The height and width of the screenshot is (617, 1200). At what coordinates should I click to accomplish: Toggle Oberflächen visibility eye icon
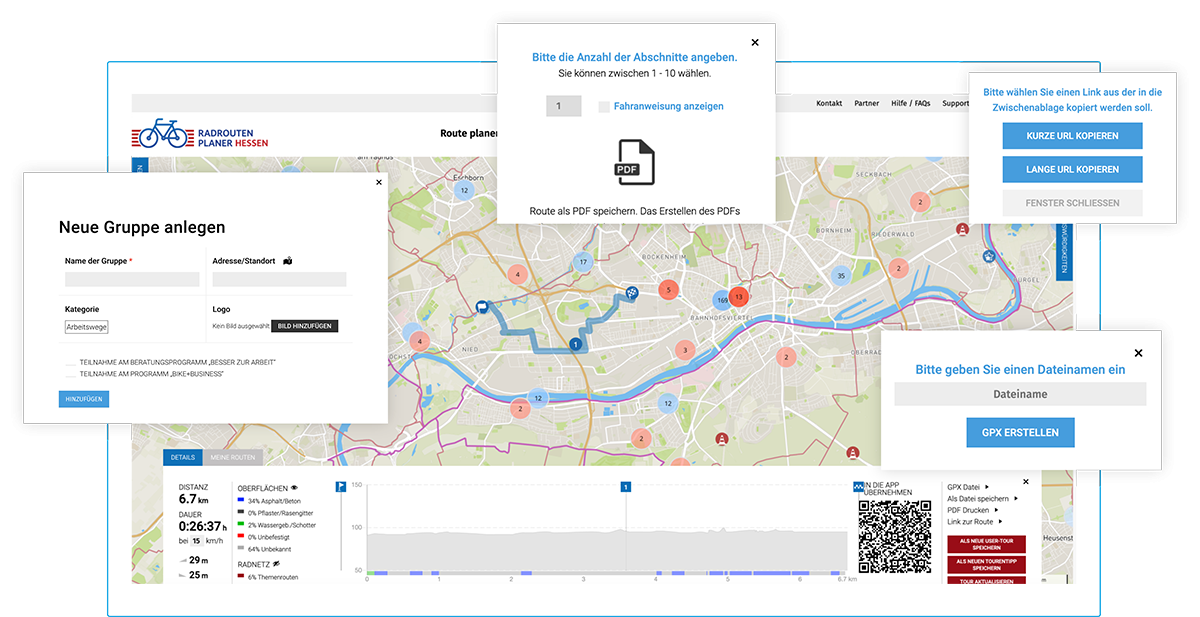pos(294,488)
